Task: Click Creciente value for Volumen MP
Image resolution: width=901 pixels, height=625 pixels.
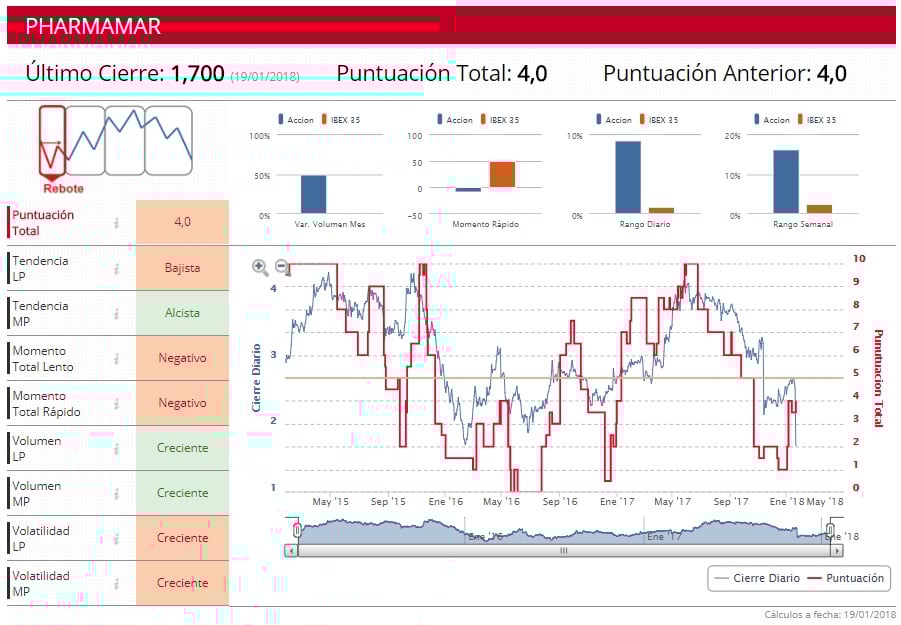Action: pos(182,493)
